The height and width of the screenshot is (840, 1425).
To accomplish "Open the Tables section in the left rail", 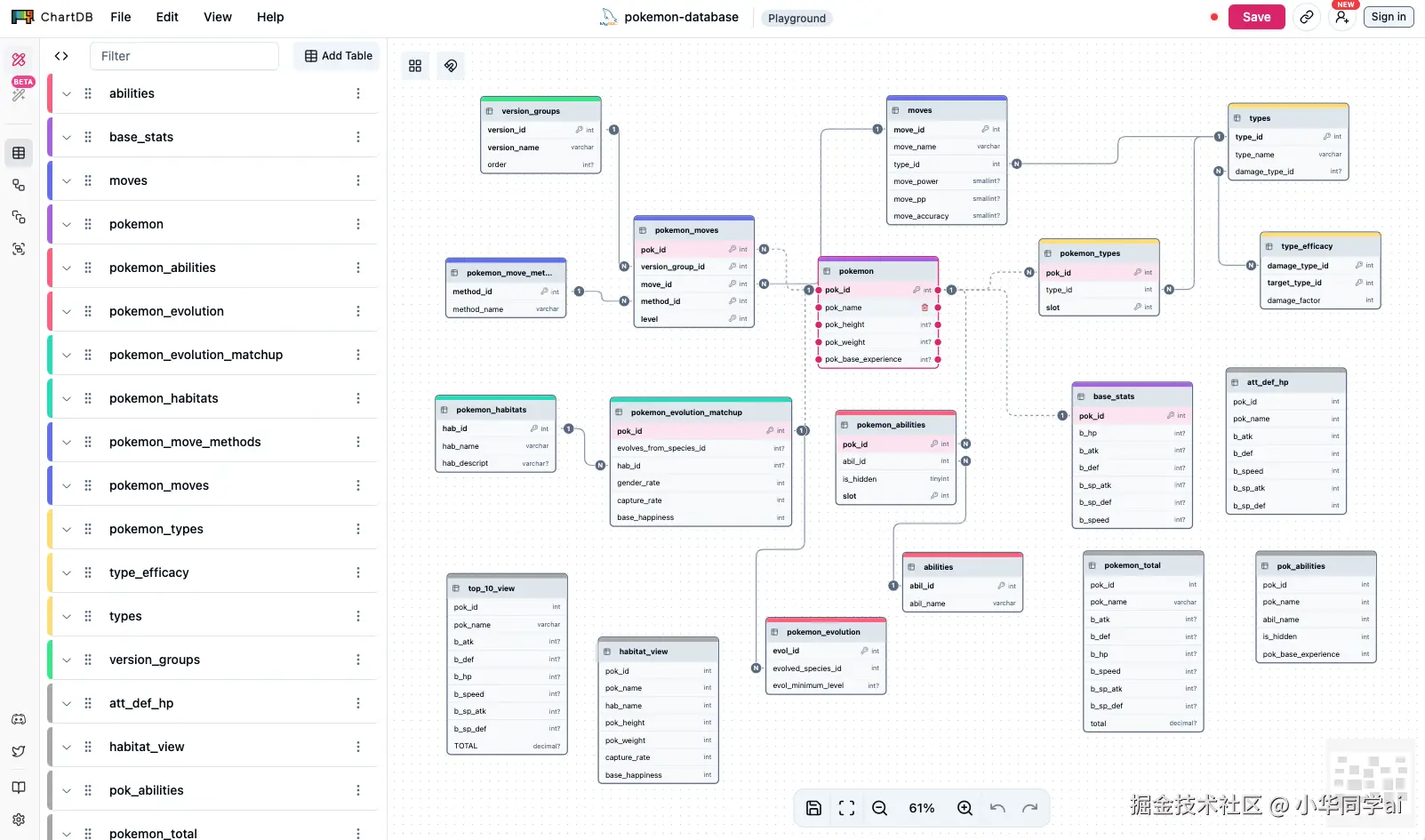I will coord(19,153).
